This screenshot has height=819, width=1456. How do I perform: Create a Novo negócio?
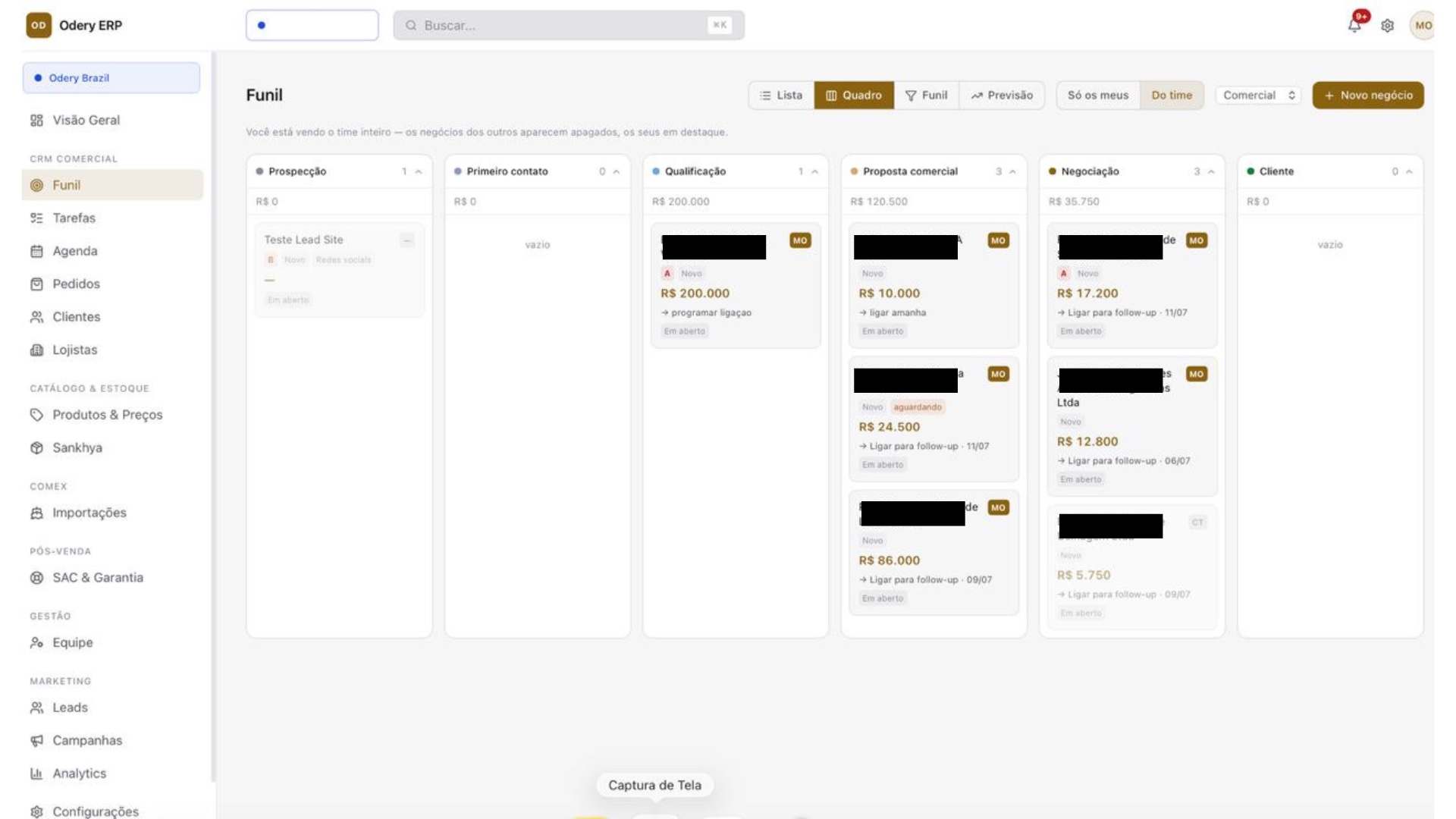pos(1368,96)
